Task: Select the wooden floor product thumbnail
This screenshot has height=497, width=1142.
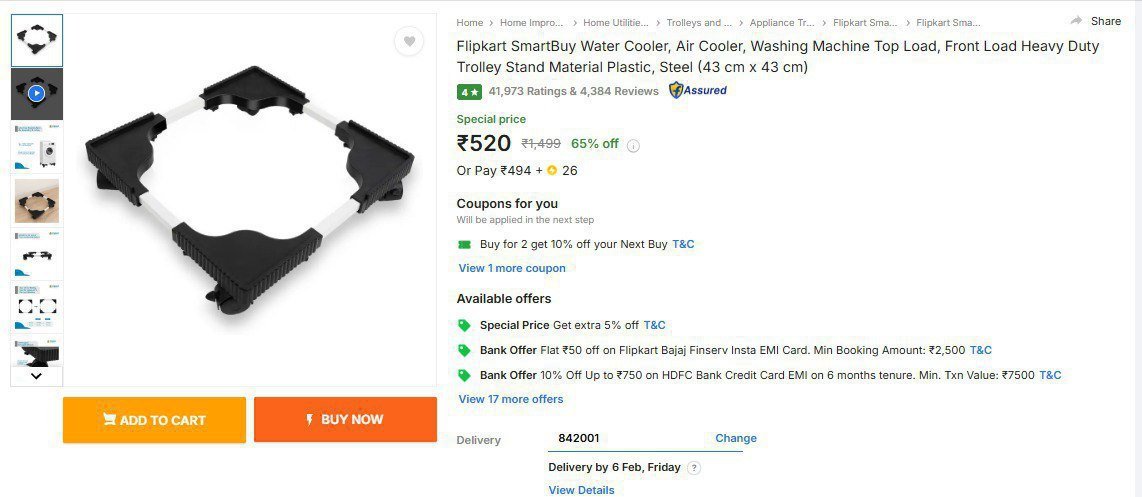Action: [36, 201]
